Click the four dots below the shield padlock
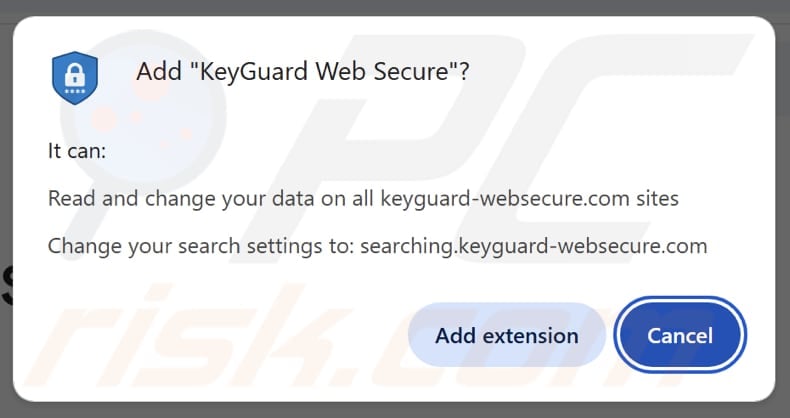Screen dimensions: 790x418 coord(75,87)
